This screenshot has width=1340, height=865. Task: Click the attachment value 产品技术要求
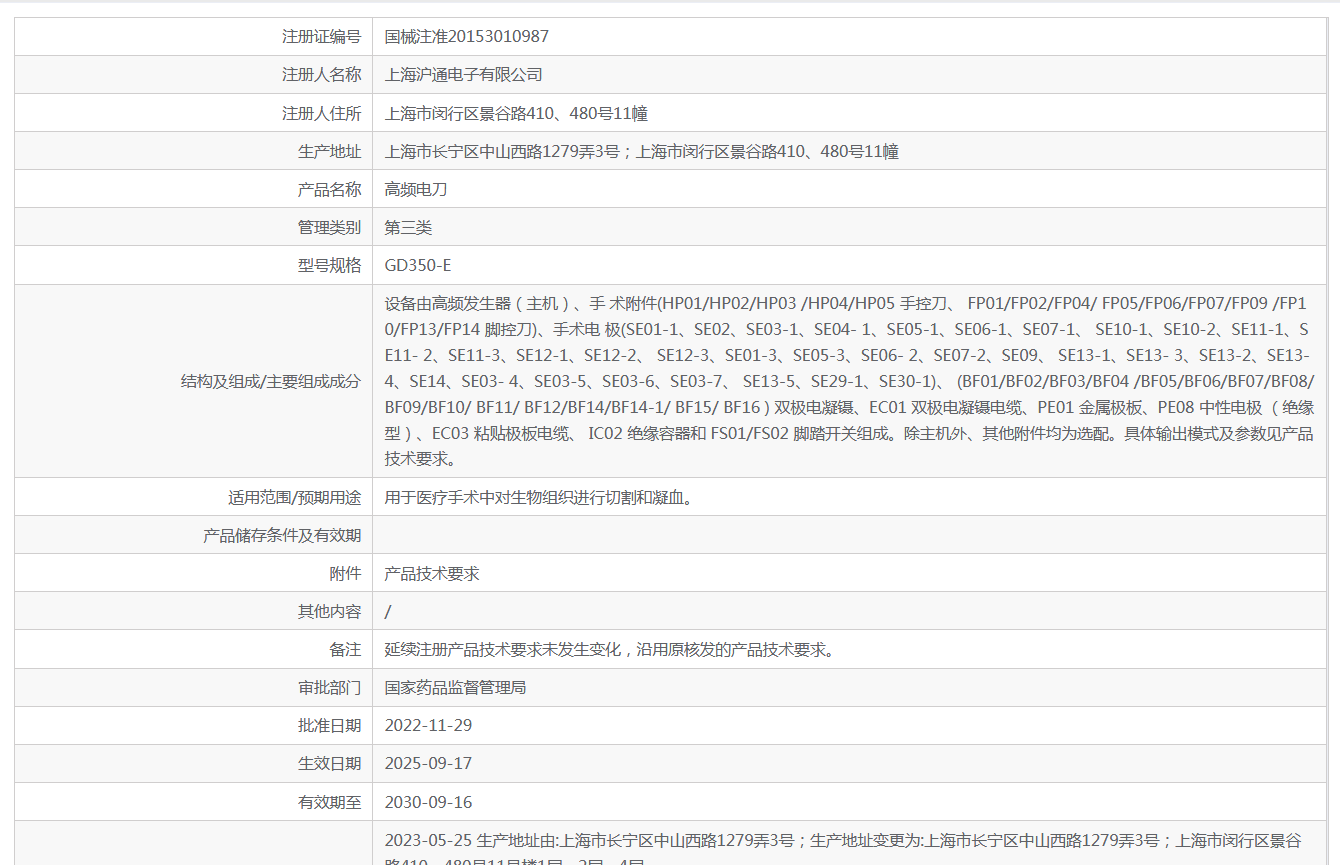click(432, 573)
